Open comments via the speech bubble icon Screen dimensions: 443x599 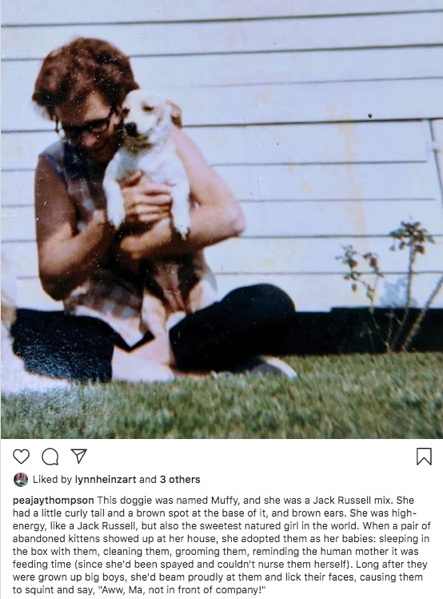(50, 456)
